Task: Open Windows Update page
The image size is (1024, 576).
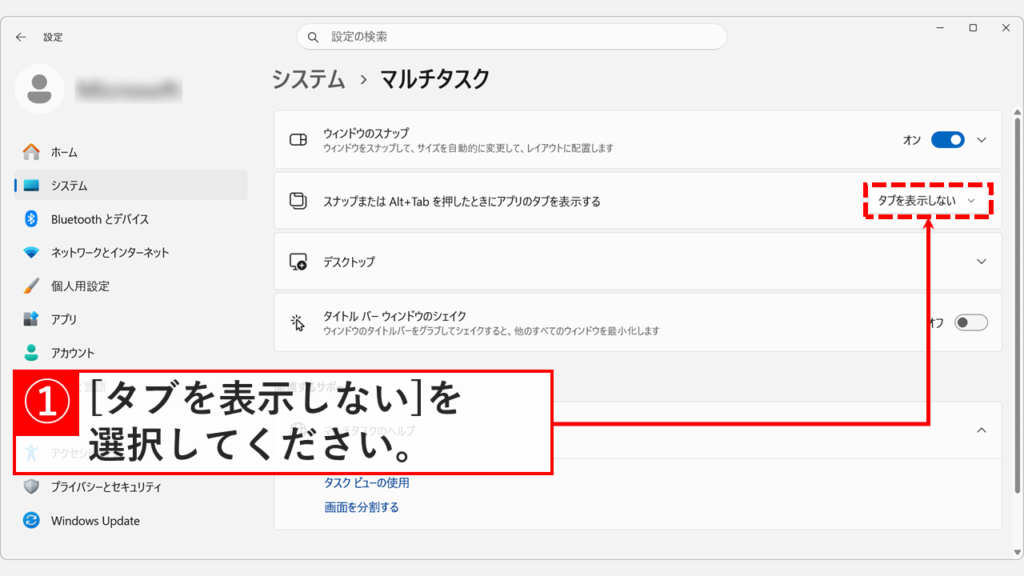Action: 131,520
